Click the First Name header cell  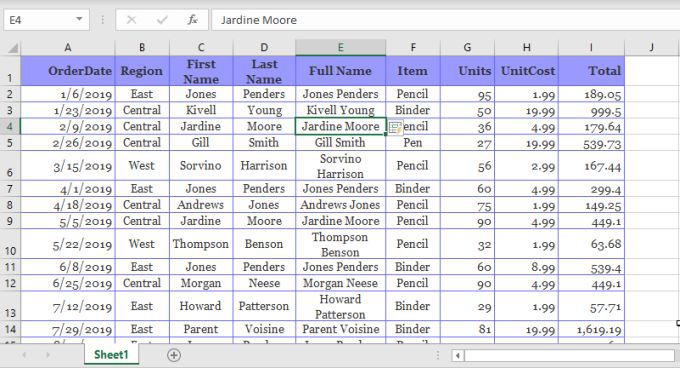tap(201, 71)
